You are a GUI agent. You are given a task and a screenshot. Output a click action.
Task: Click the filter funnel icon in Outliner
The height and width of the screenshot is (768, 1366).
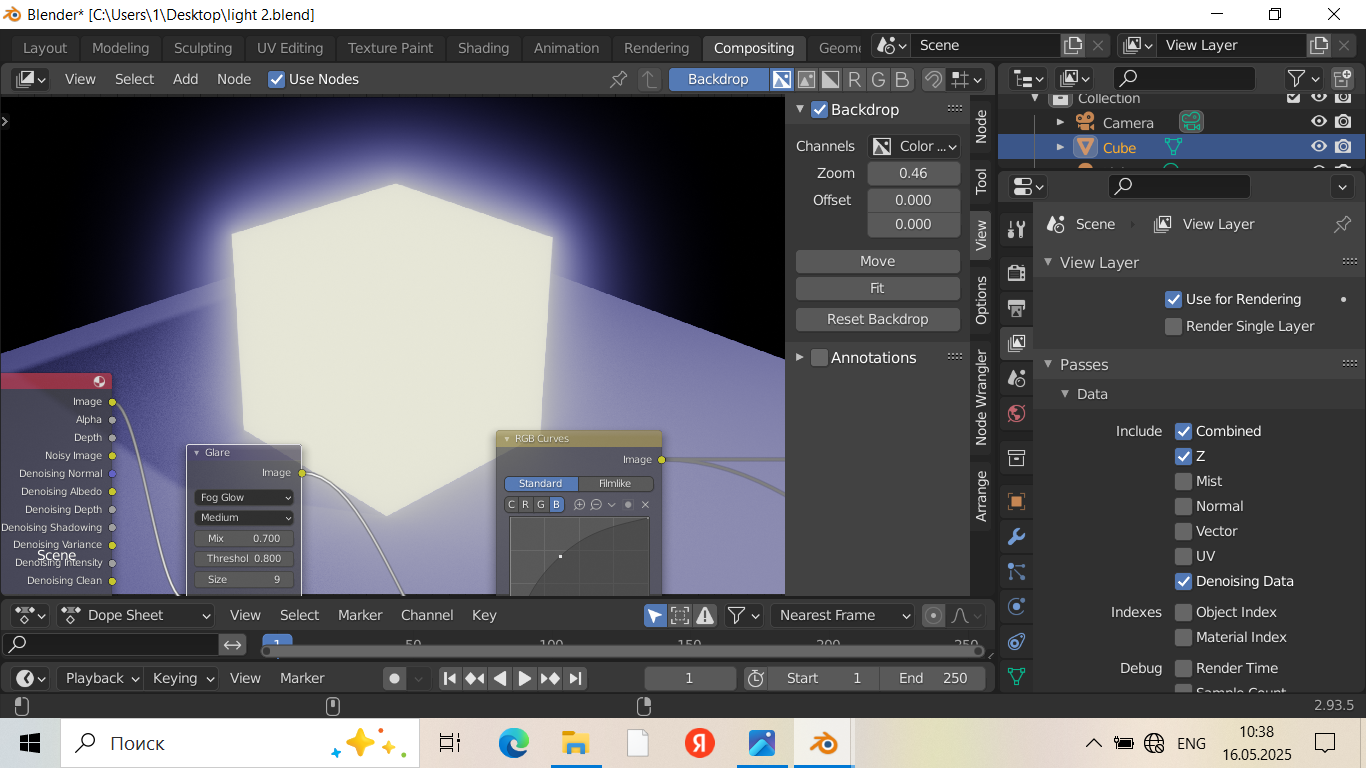[1296, 78]
